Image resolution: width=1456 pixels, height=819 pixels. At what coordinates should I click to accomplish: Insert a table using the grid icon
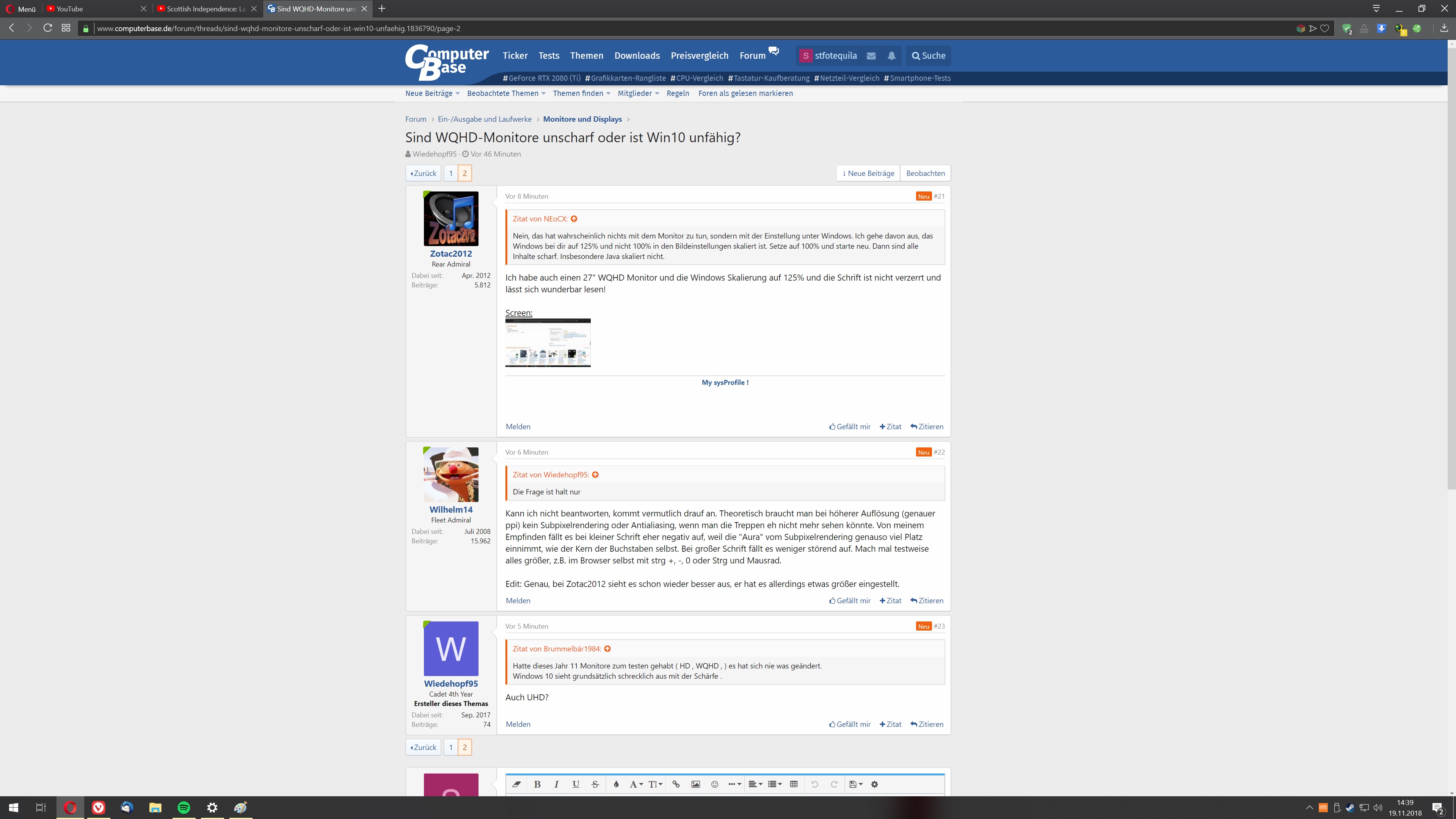tap(794, 784)
